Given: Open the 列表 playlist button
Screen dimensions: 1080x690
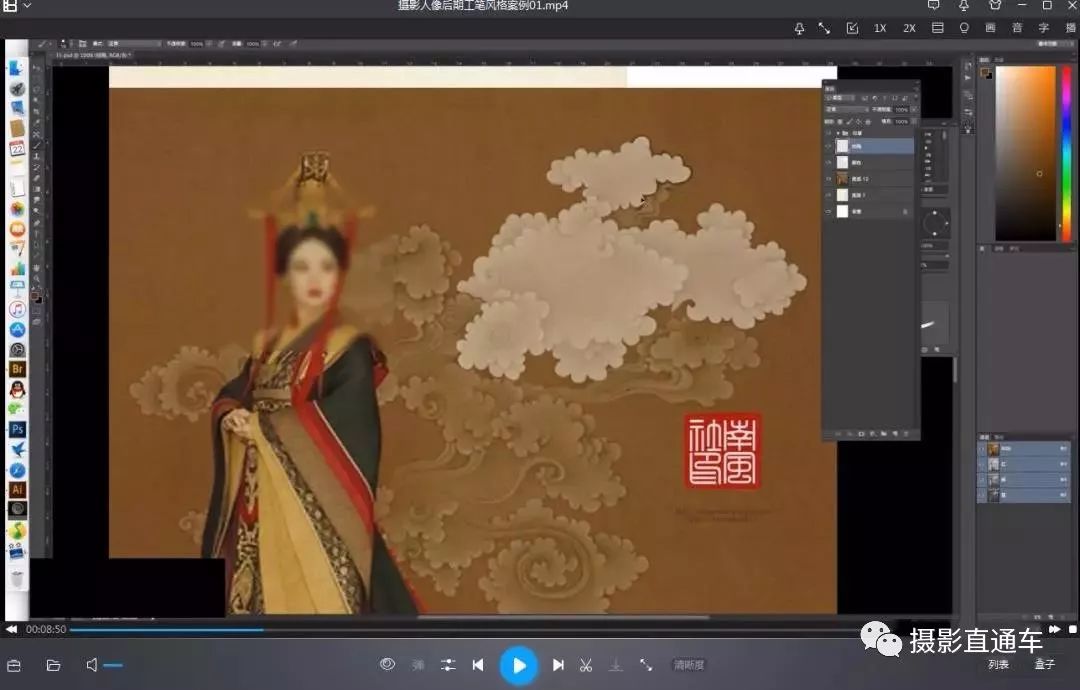Looking at the screenshot, I should pos(998,665).
